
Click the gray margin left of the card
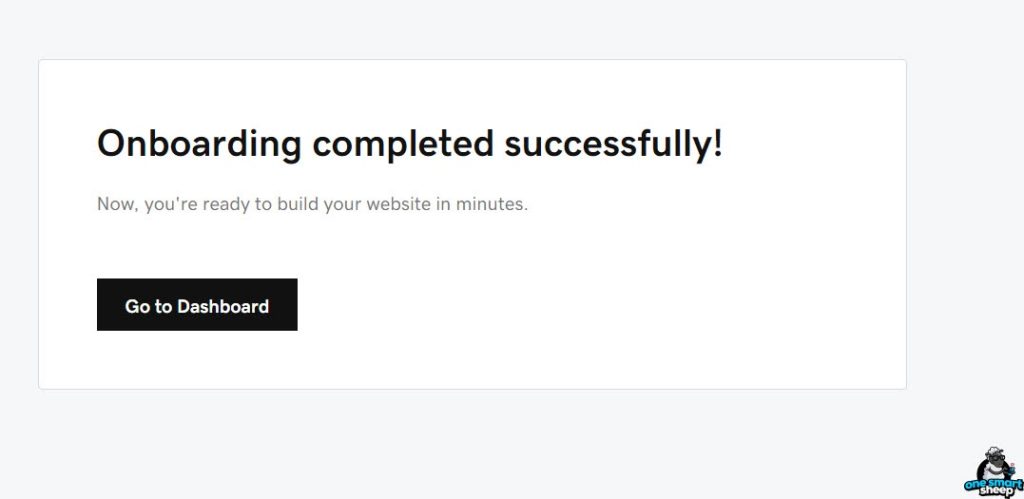pyautogui.click(x=18, y=220)
